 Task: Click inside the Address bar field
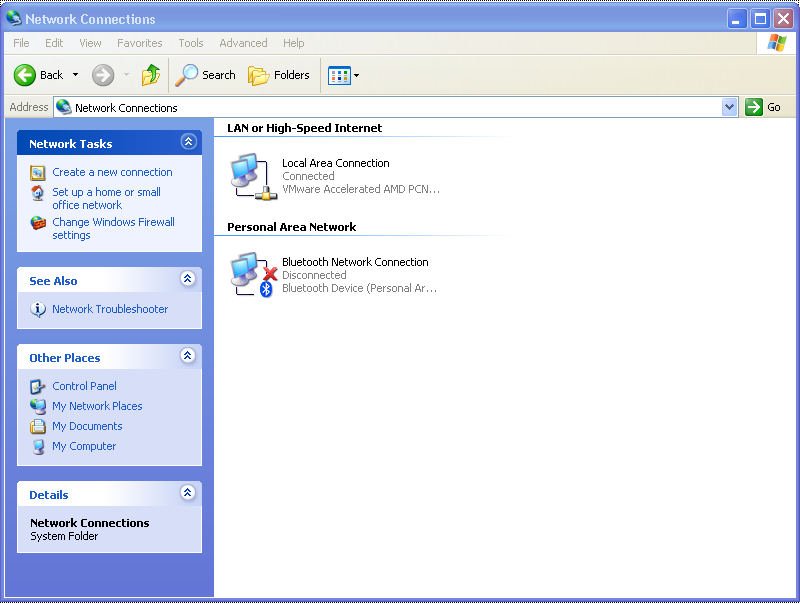click(x=400, y=107)
